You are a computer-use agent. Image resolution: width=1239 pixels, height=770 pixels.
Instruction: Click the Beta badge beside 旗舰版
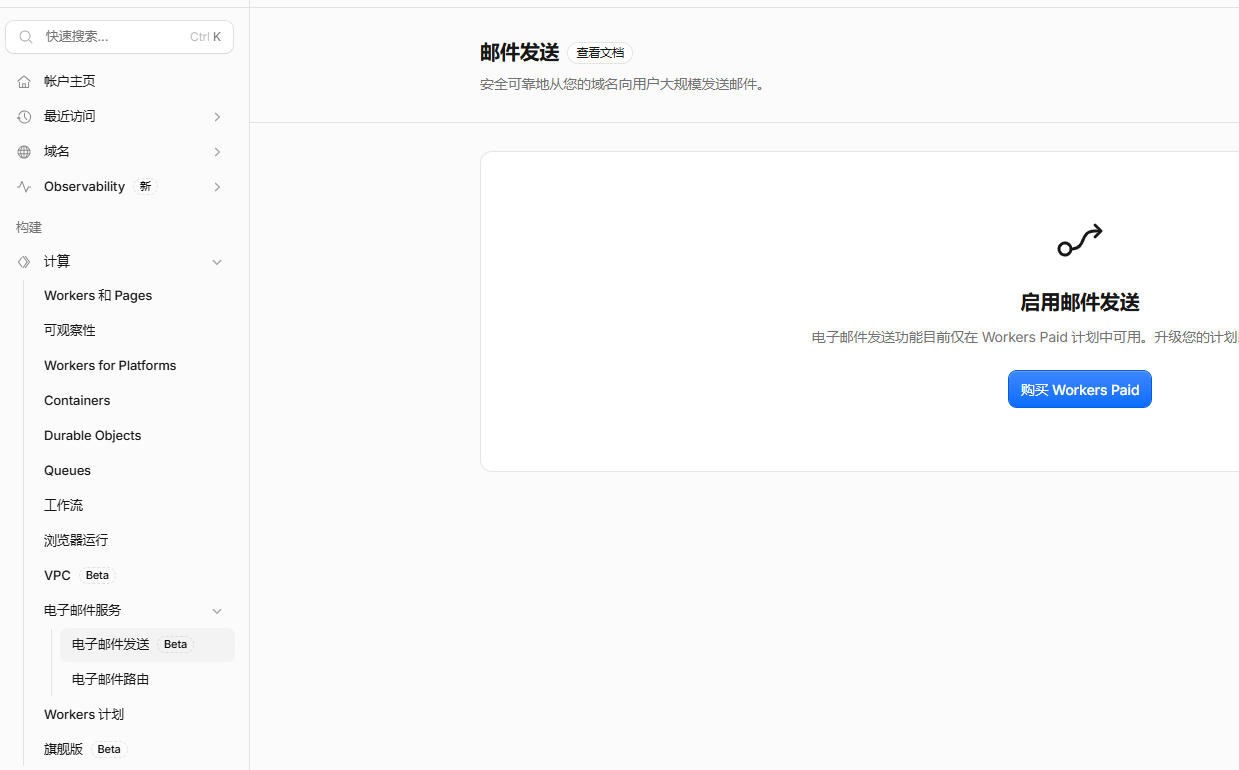pyautogui.click(x=110, y=749)
